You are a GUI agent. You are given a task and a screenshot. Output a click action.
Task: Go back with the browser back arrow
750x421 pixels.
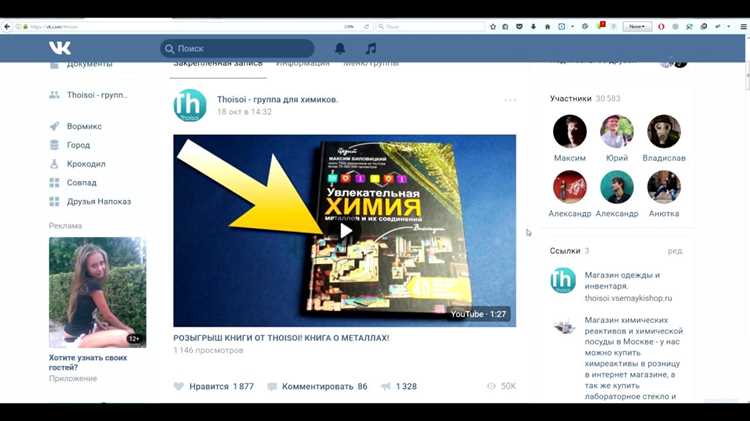pyautogui.click(x=7, y=27)
